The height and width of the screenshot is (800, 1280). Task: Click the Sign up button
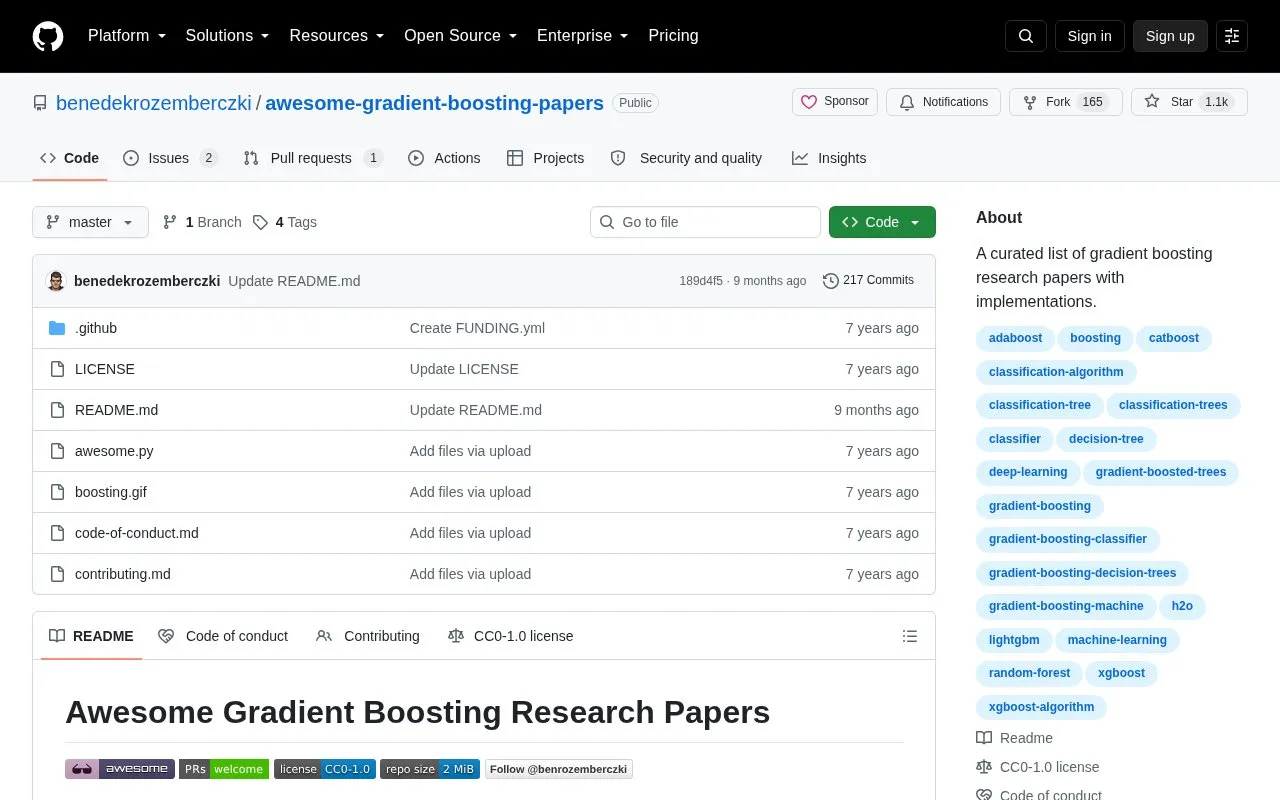[x=1170, y=36]
